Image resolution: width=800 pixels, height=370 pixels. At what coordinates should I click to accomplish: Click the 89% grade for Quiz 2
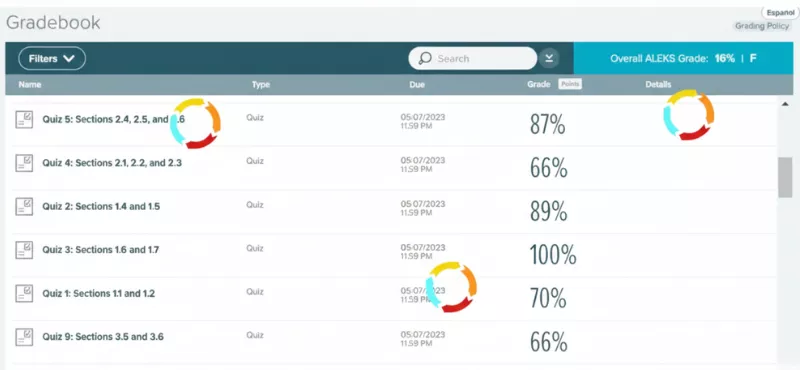point(548,211)
